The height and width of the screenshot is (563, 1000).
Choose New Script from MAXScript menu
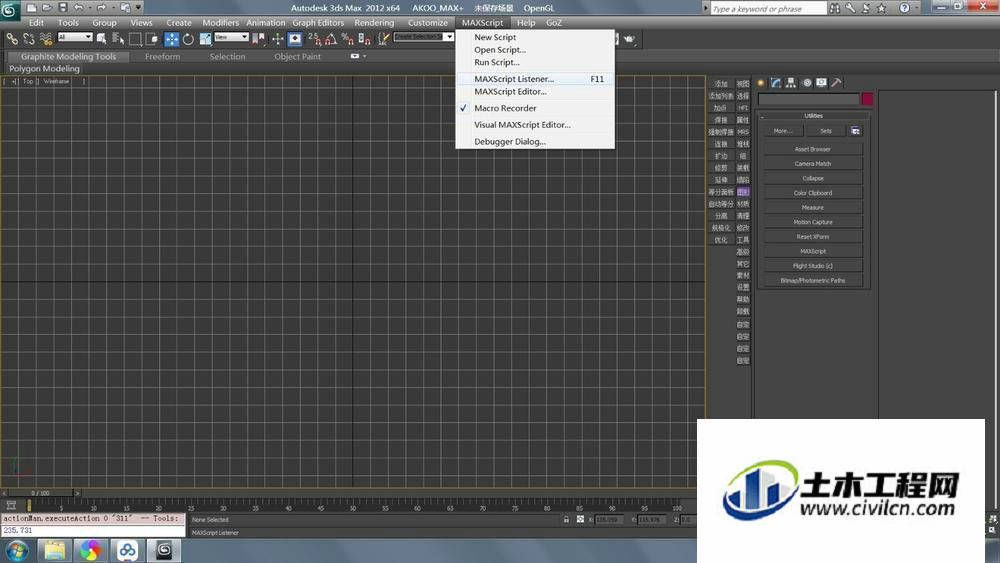click(495, 37)
